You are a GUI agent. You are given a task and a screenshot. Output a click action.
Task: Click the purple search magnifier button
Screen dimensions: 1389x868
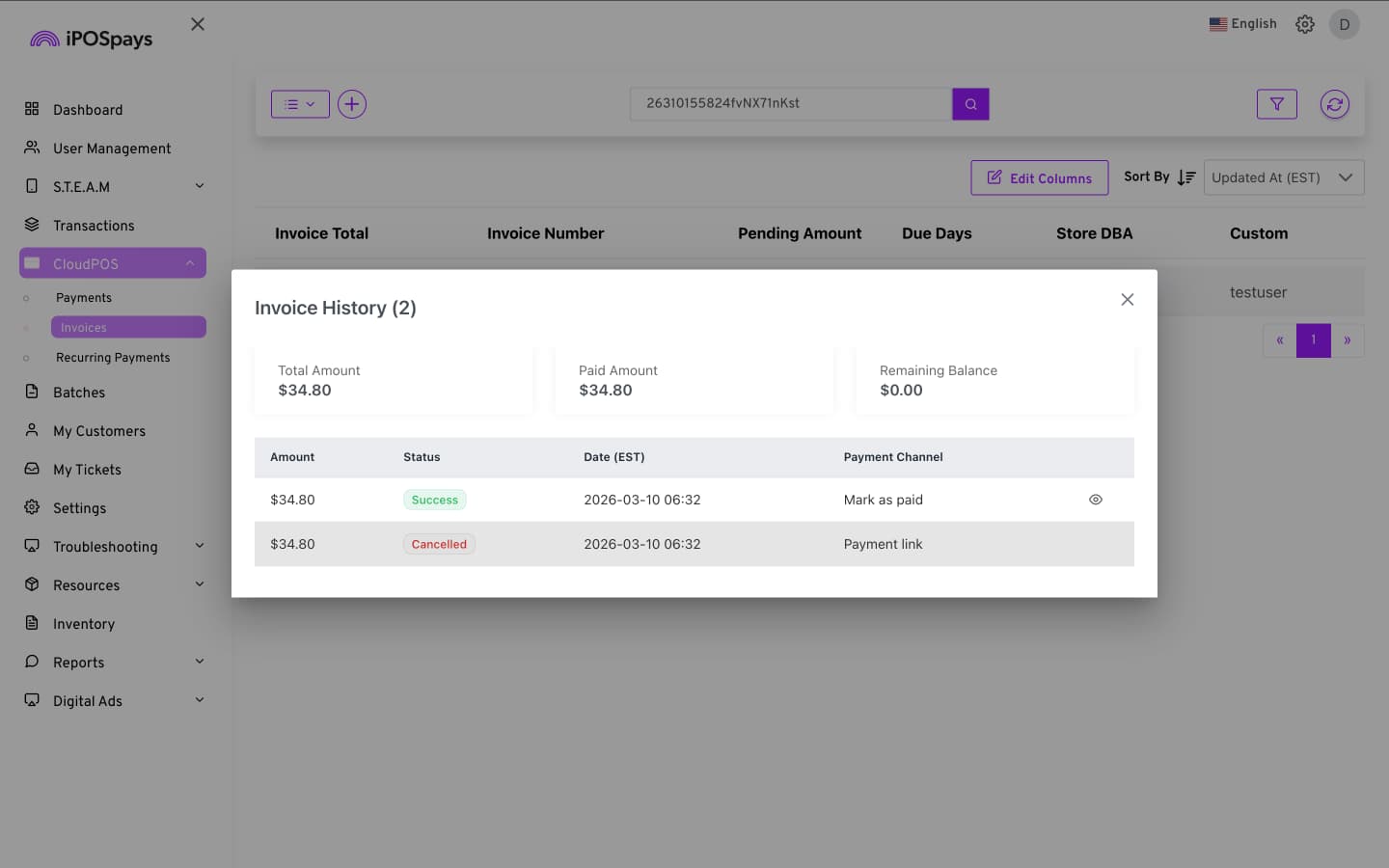[x=970, y=104]
